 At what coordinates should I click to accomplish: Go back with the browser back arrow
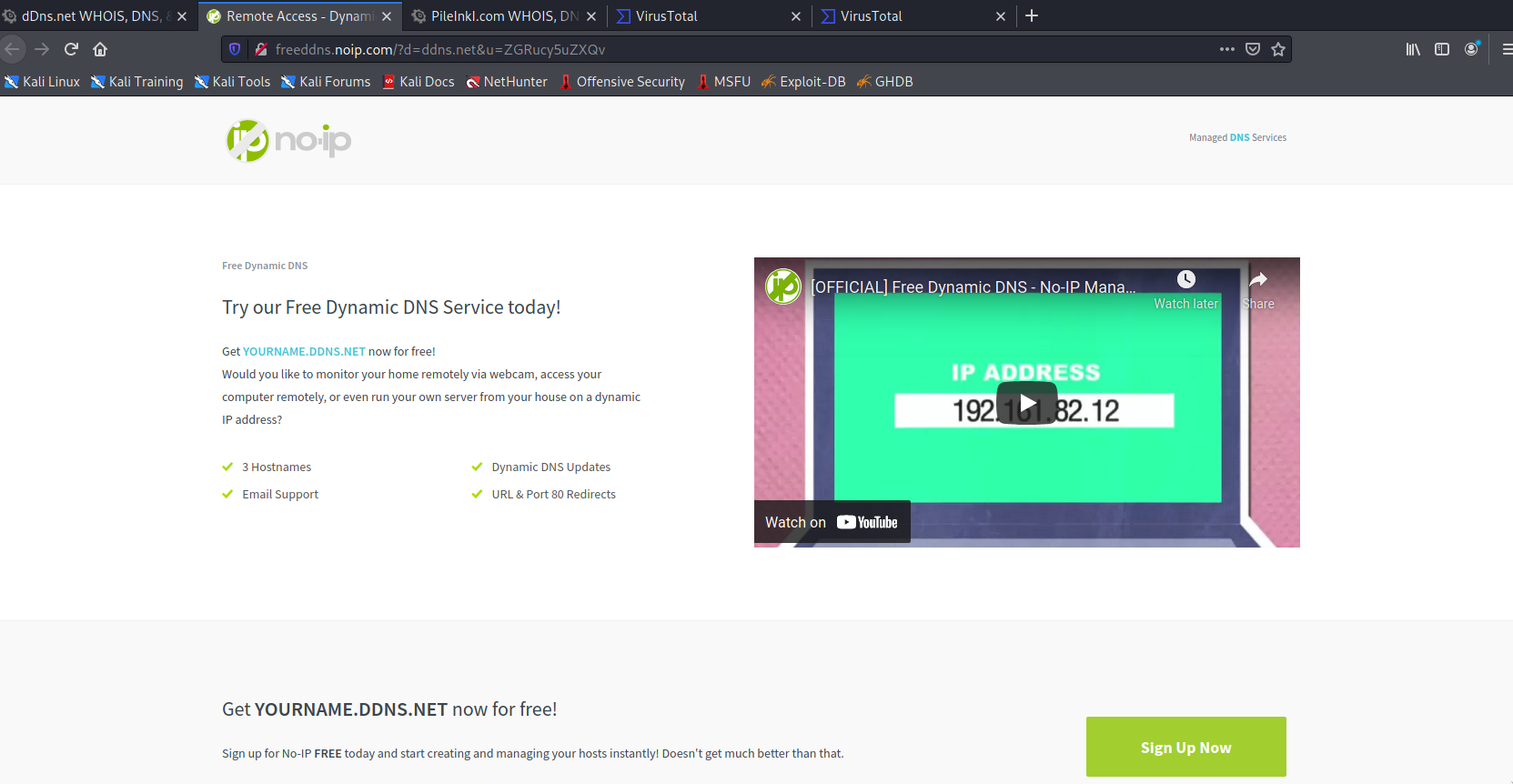click(12, 49)
